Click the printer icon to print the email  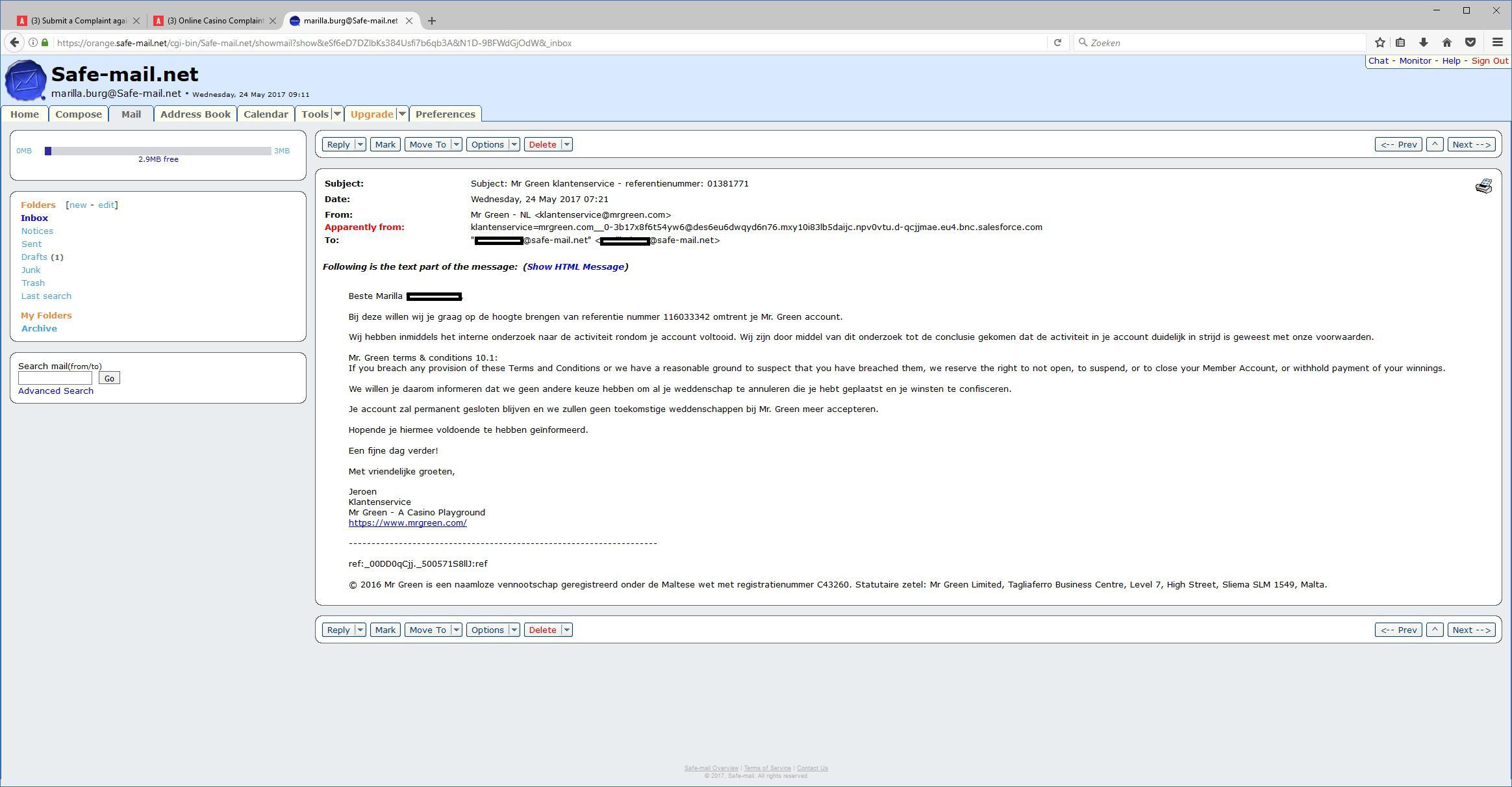tap(1483, 187)
